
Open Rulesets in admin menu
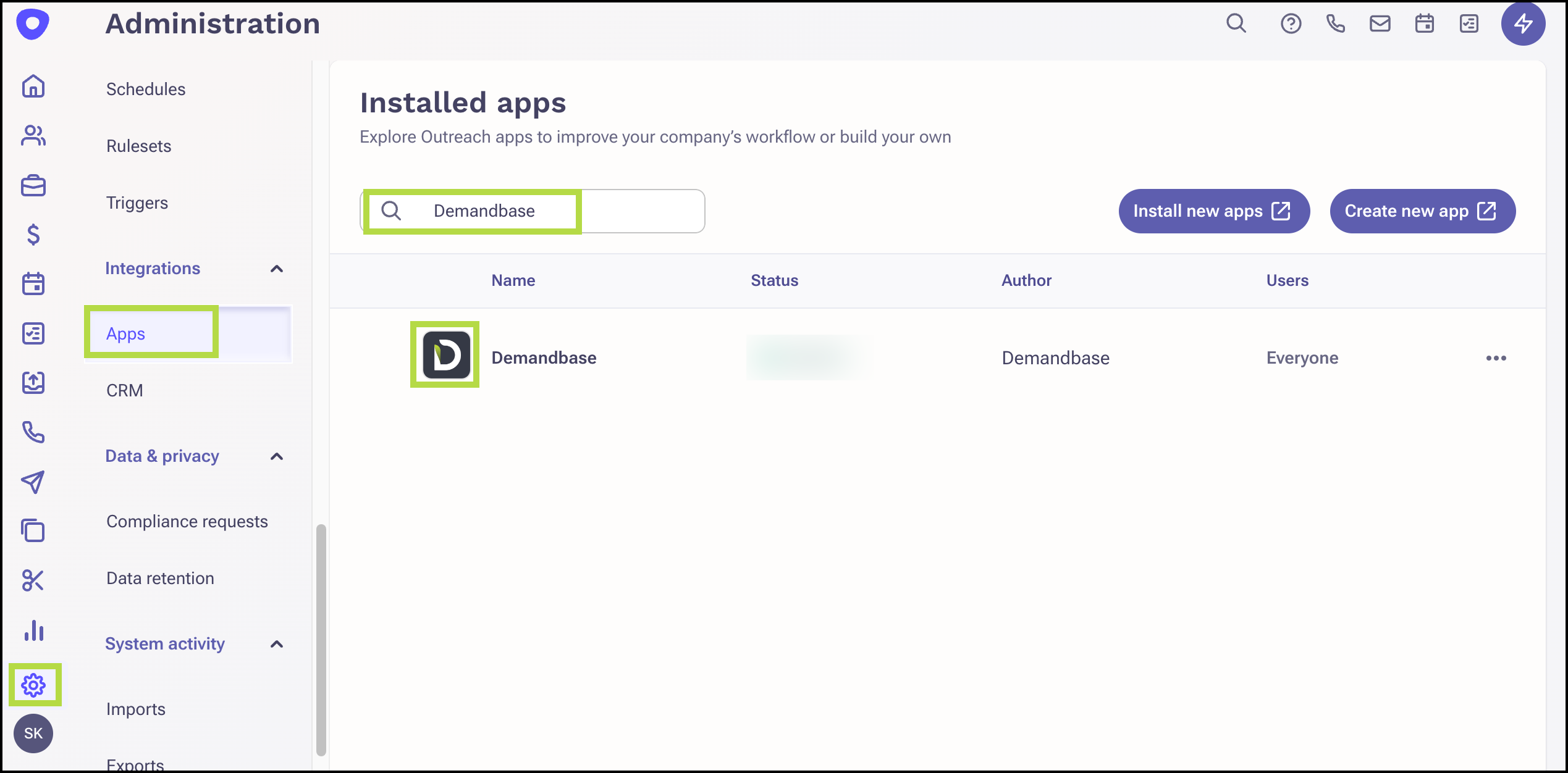point(139,146)
